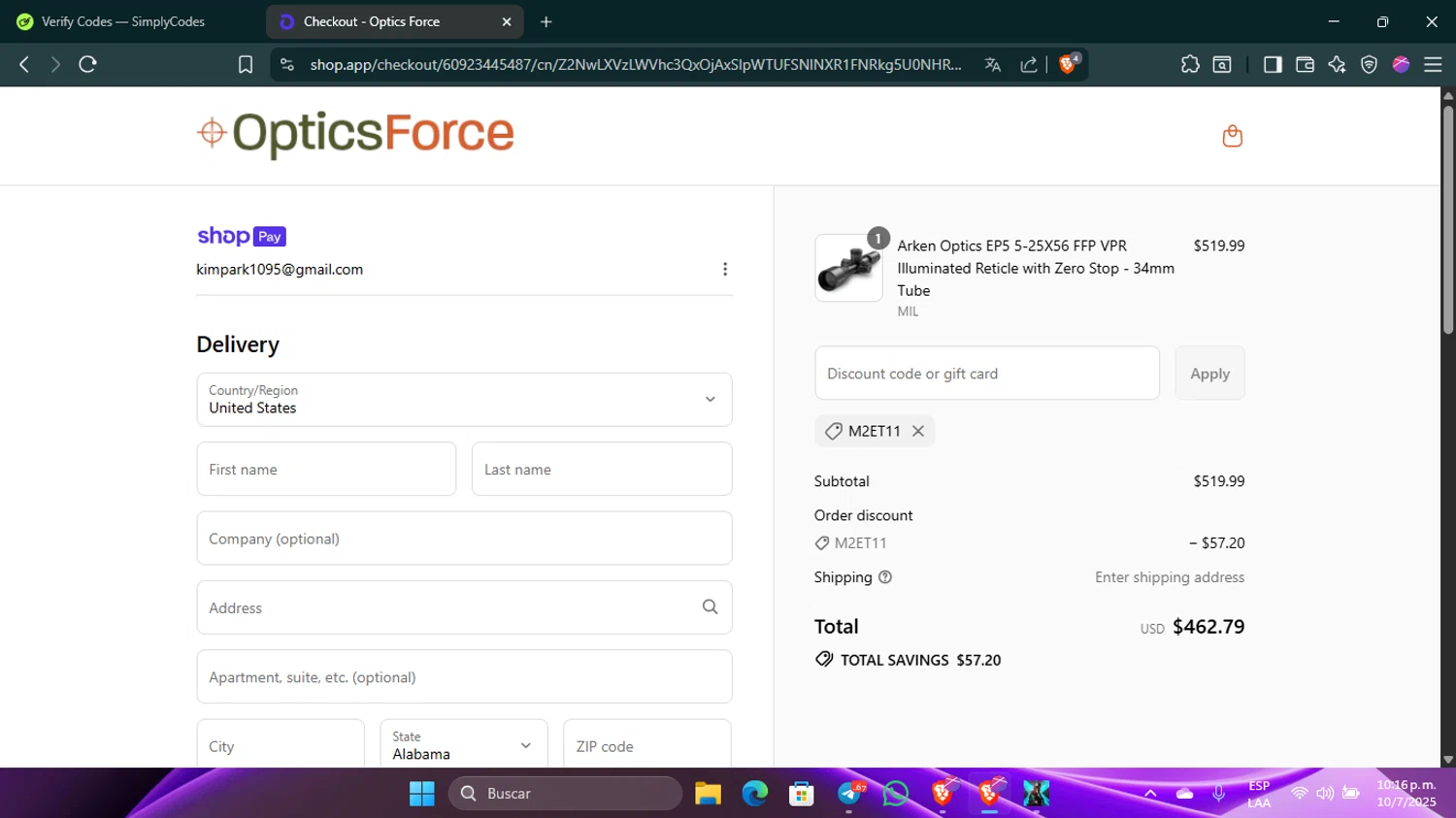Click the ESP LAA language indicator
This screenshot has height=818, width=1456.
click(x=1259, y=794)
